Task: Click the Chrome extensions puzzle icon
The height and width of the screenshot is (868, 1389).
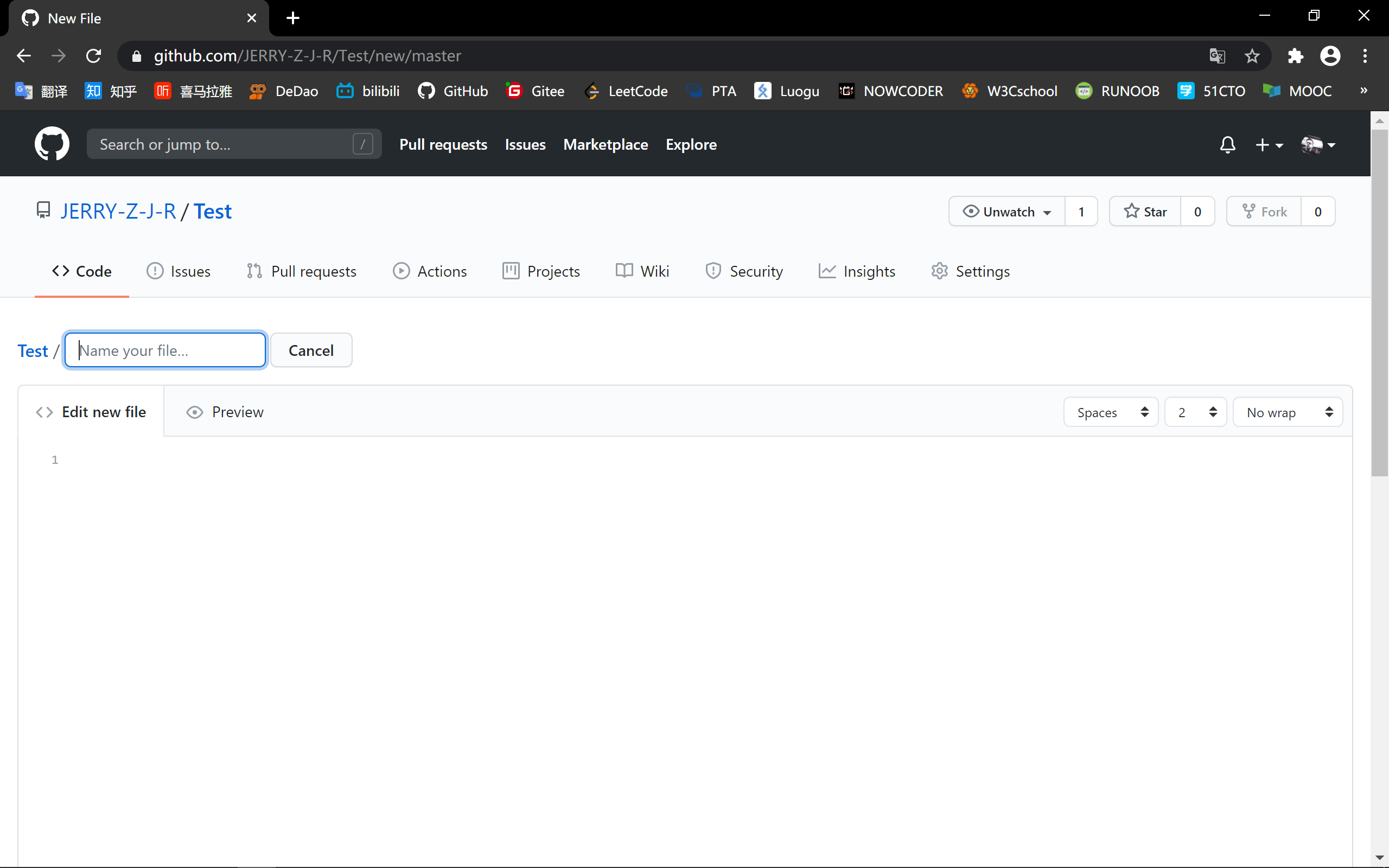Action: pos(1296,56)
